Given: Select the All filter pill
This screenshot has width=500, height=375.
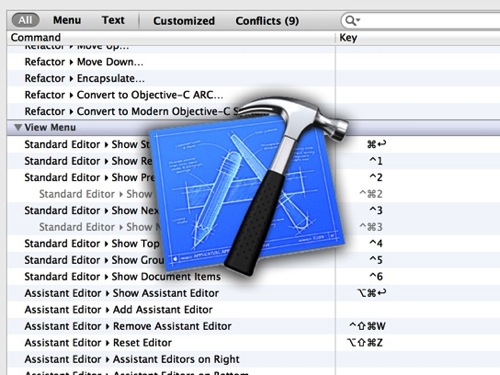Looking at the screenshot, I should click(26, 20).
